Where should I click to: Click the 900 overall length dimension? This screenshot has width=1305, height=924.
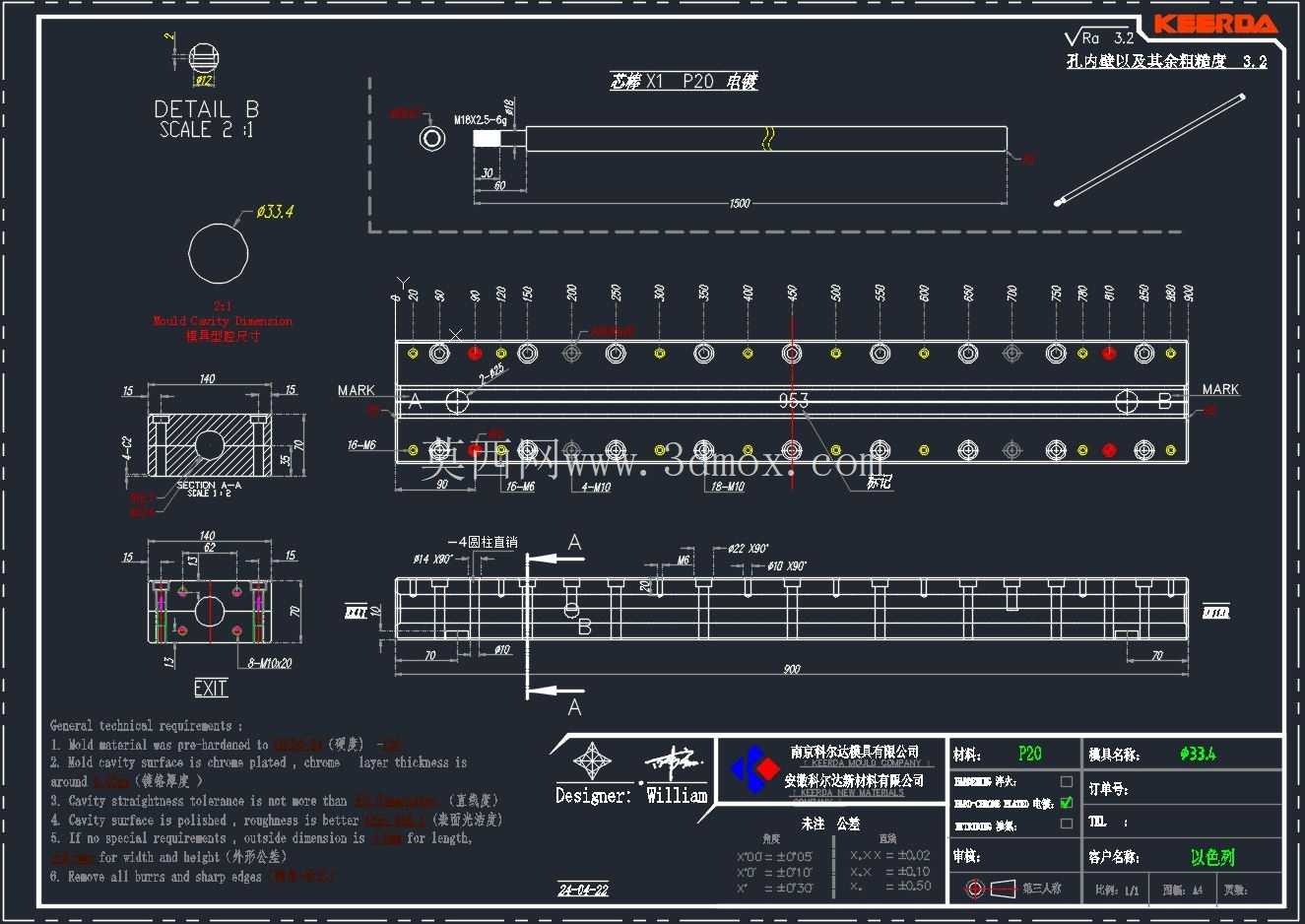click(x=792, y=669)
